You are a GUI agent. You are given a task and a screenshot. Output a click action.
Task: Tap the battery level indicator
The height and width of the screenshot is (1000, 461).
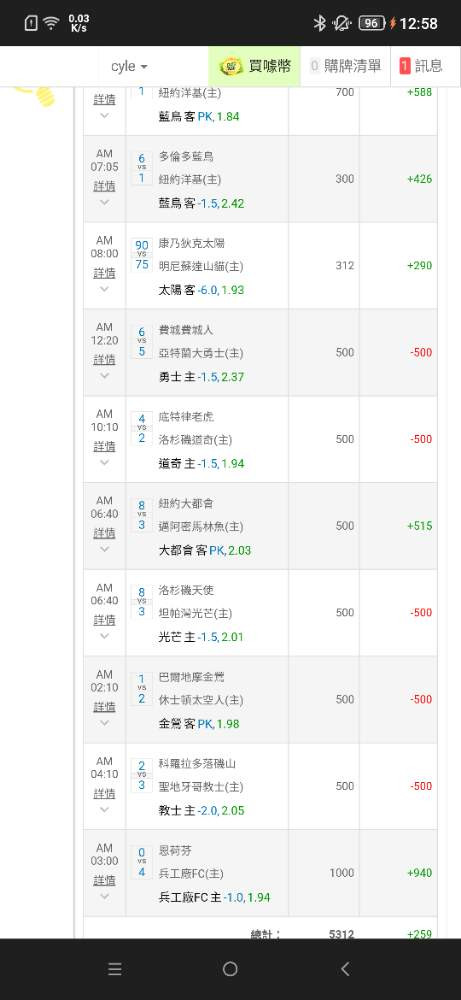pyautogui.click(x=372, y=24)
